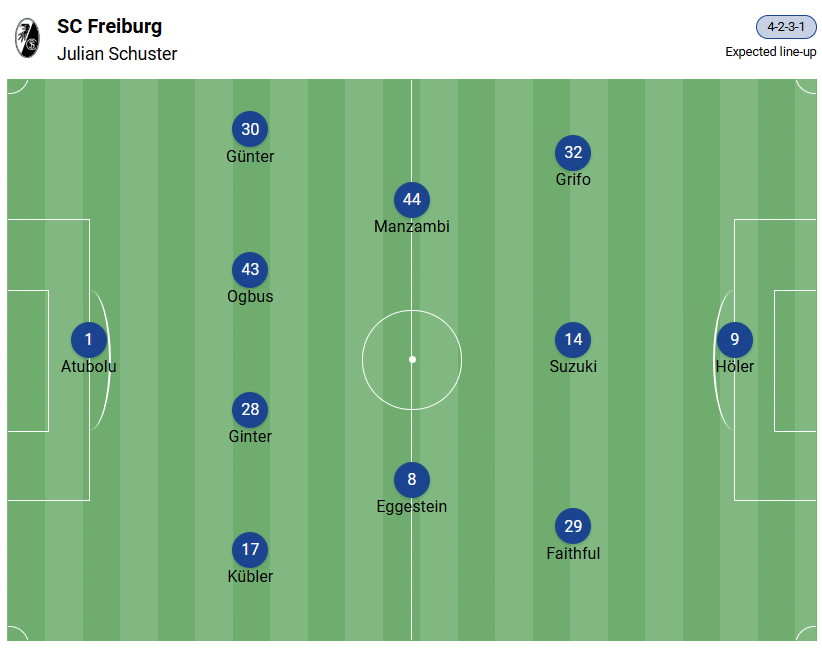This screenshot has width=822, height=648.
Task: Select striker Höler's number 9 badge
Action: (735, 340)
